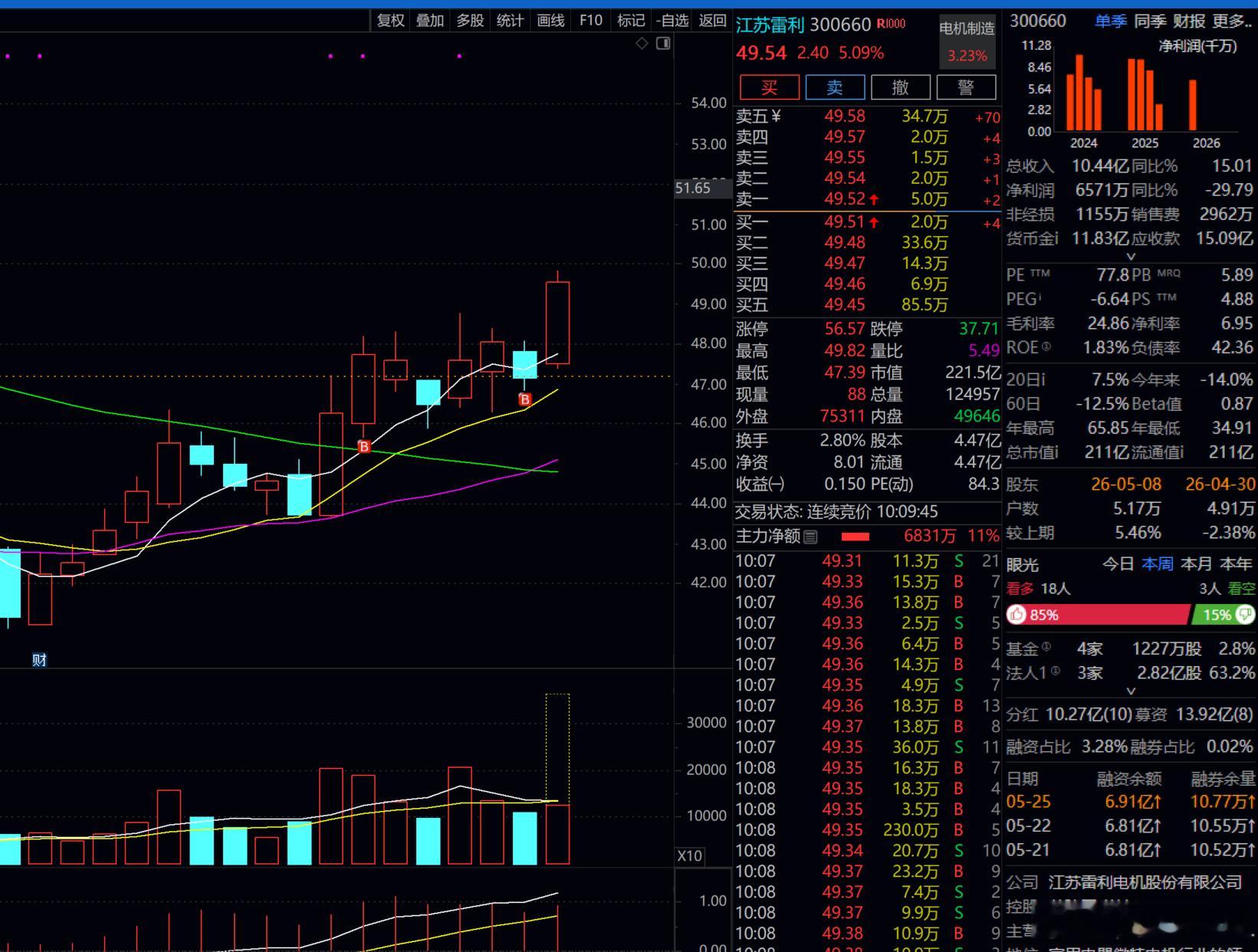Image resolution: width=1258 pixels, height=952 pixels.
Task: Click the 主力净额 value 6831万
Action: pos(930,536)
